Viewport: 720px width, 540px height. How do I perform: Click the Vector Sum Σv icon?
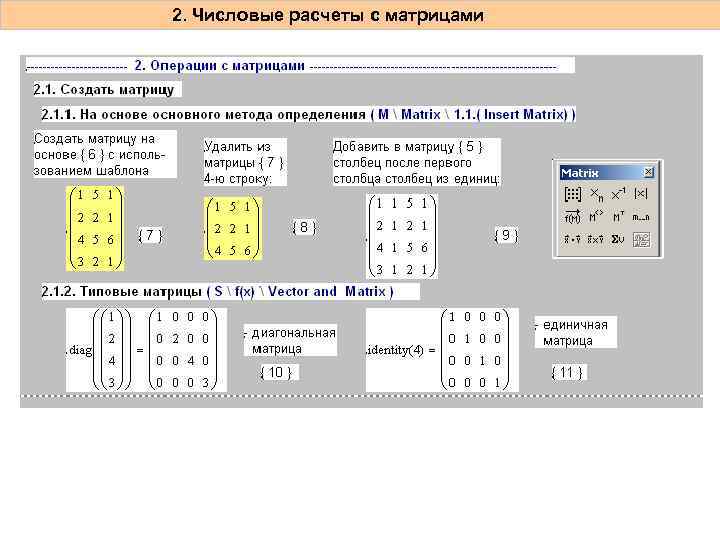pos(618,239)
